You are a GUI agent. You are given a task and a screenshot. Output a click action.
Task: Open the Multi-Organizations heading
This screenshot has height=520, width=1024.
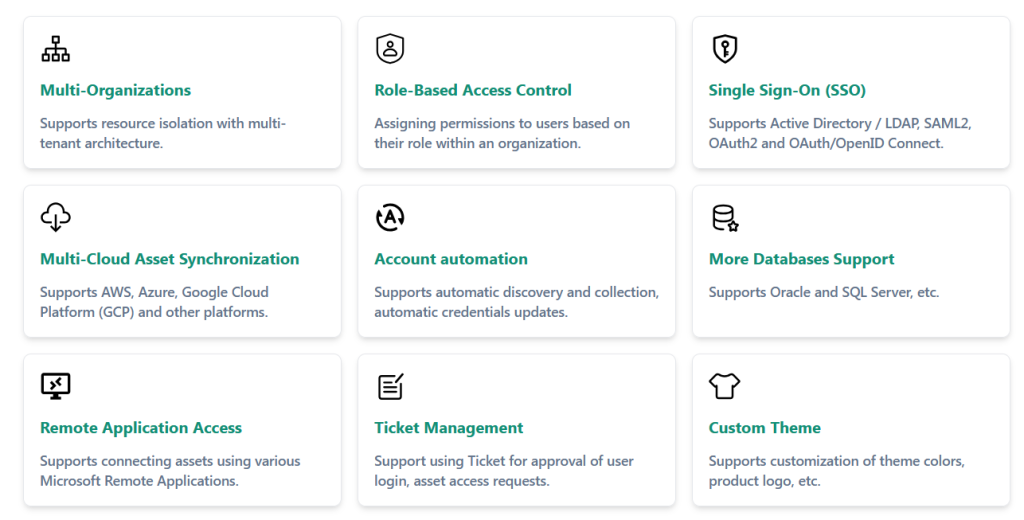pos(116,90)
